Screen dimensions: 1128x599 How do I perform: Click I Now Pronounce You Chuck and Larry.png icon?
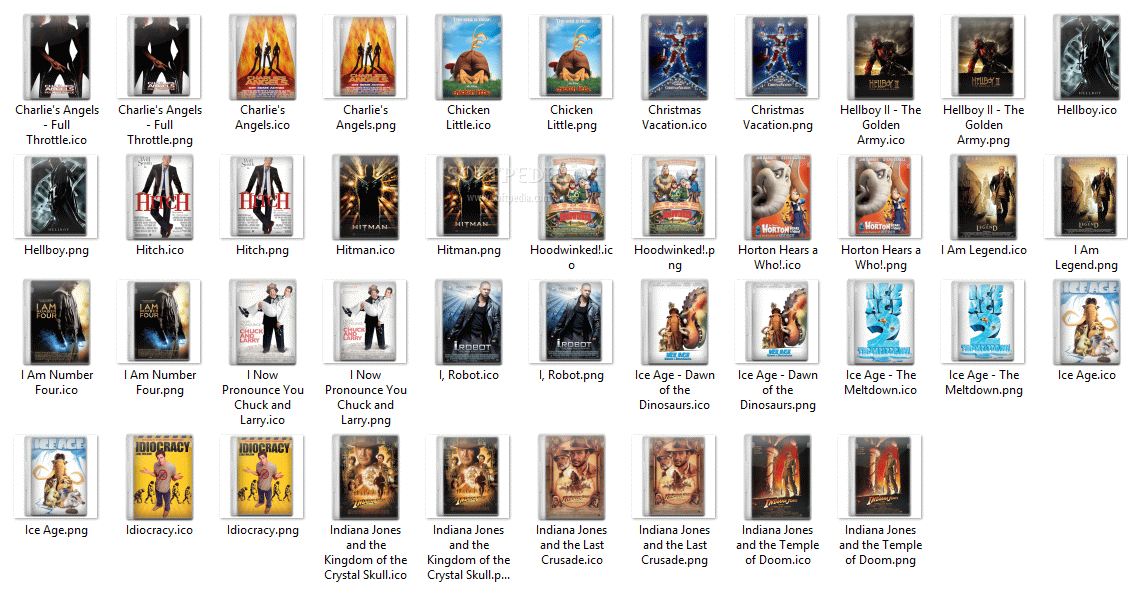(365, 321)
